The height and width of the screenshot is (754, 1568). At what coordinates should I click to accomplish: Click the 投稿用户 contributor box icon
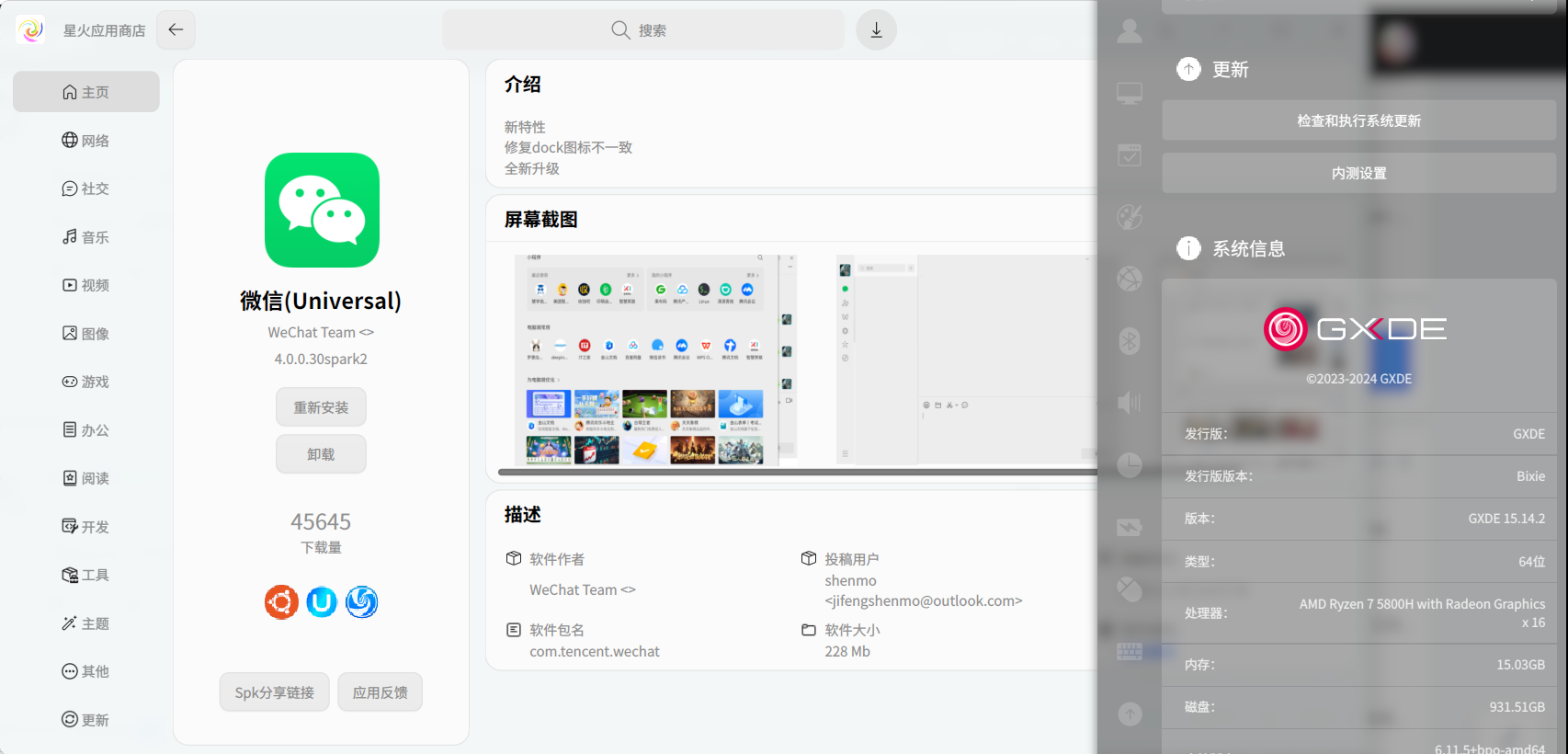coord(809,558)
